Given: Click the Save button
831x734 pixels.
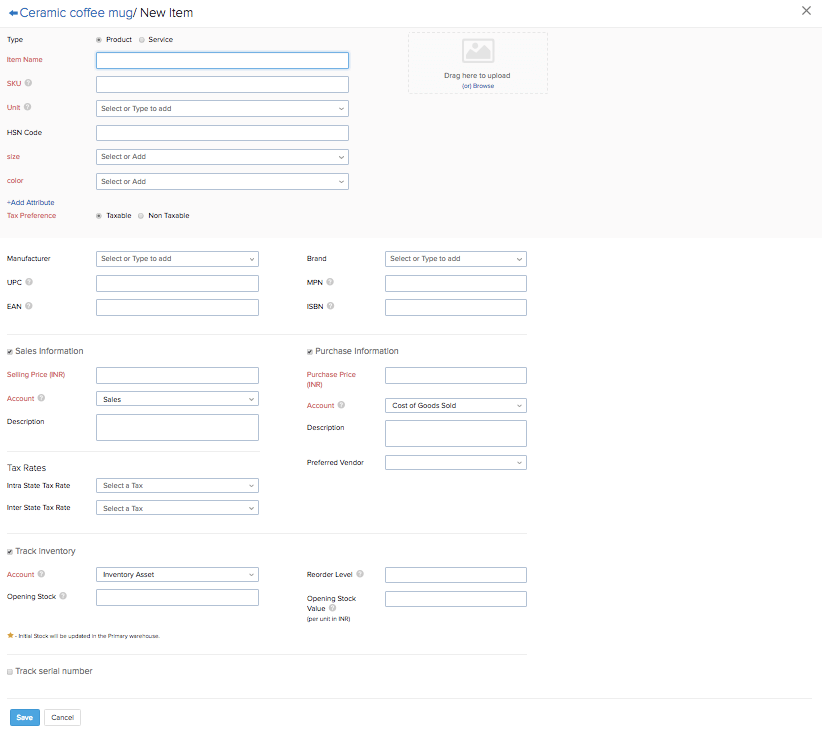Looking at the screenshot, I should coord(23,717).
